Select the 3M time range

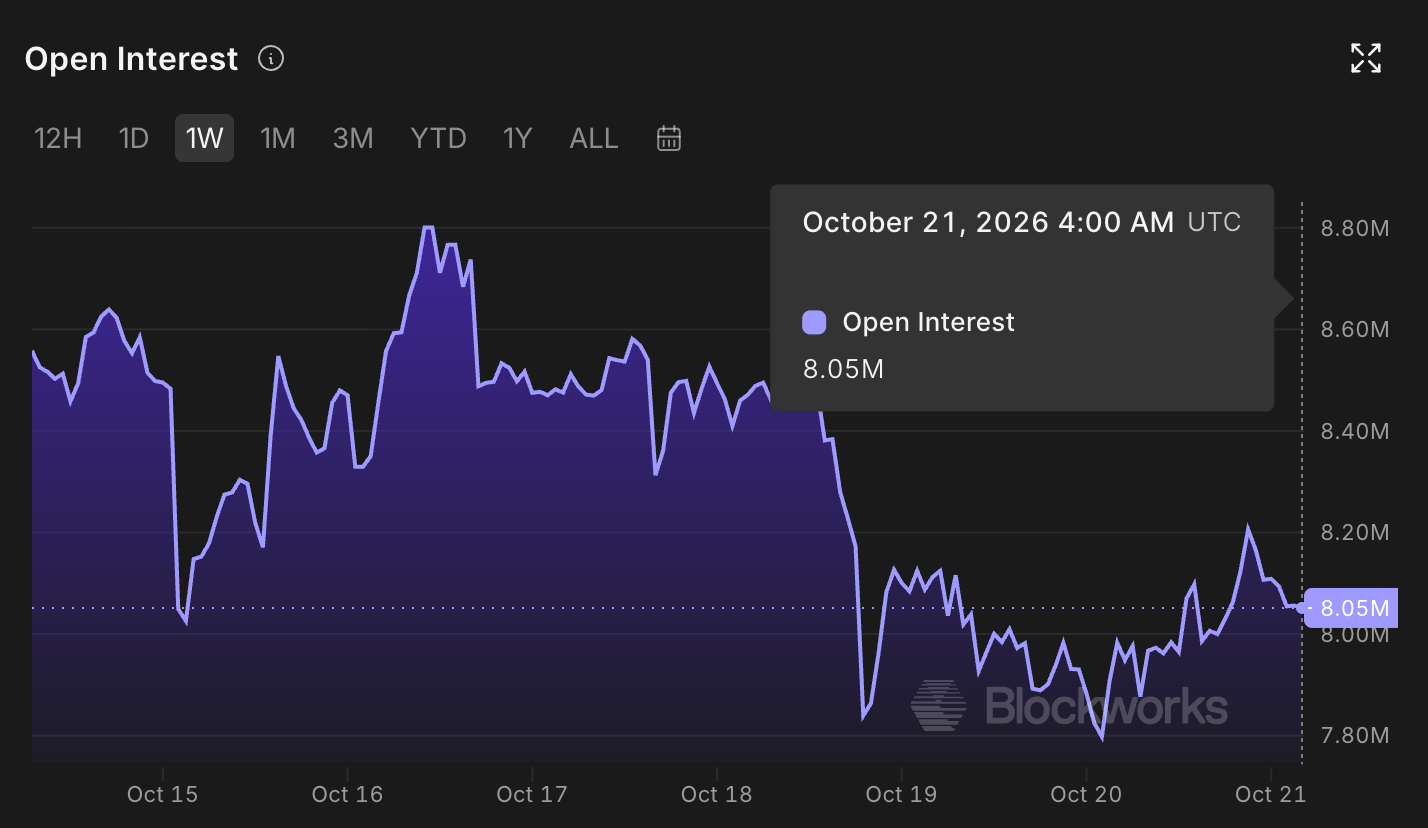(353, 138)
